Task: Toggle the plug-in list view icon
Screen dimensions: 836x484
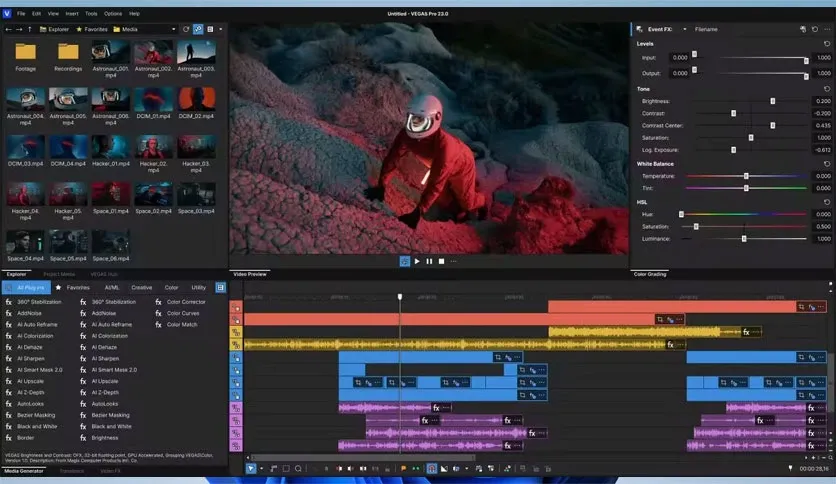Action: (x=220, y=287)
